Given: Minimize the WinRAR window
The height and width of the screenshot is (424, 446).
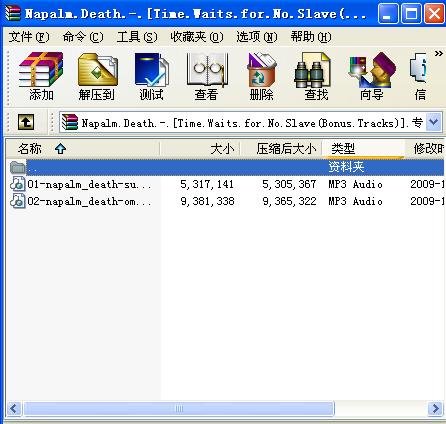Looking at the screenshot, I should (x=388, y=14).
